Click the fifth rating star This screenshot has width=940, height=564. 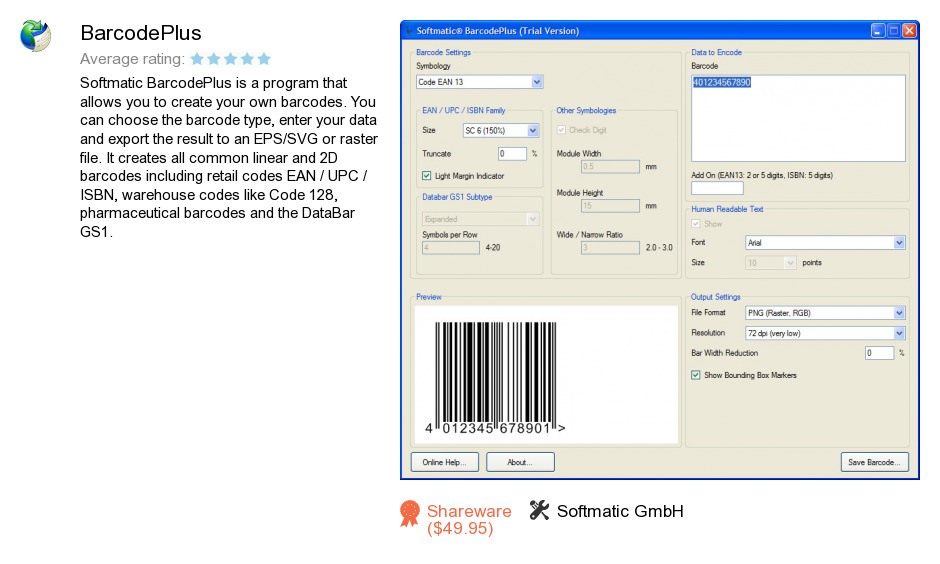tap(264, 59)
